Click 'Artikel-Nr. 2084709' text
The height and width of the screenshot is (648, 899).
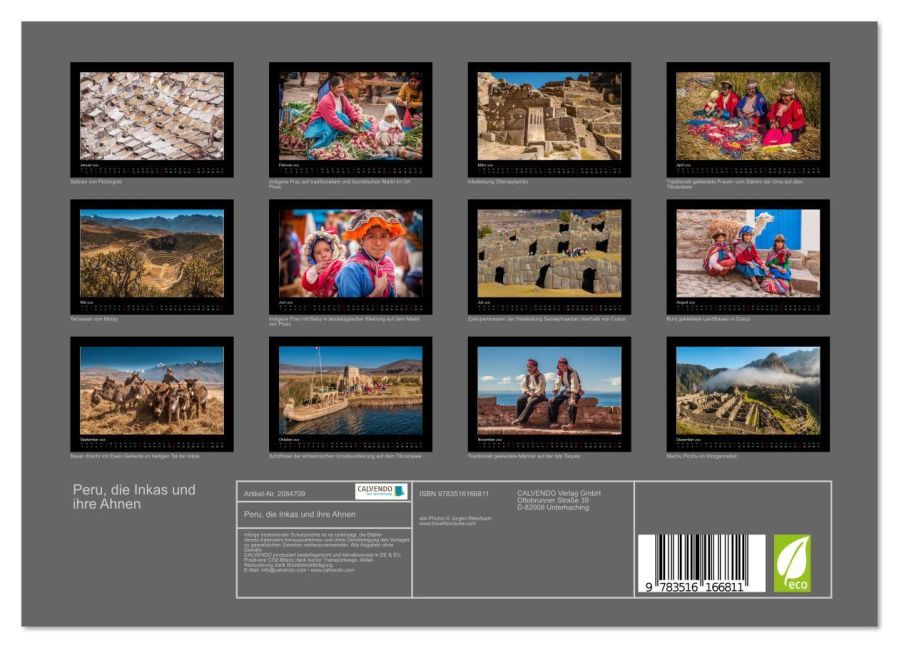tap(275, 493)
